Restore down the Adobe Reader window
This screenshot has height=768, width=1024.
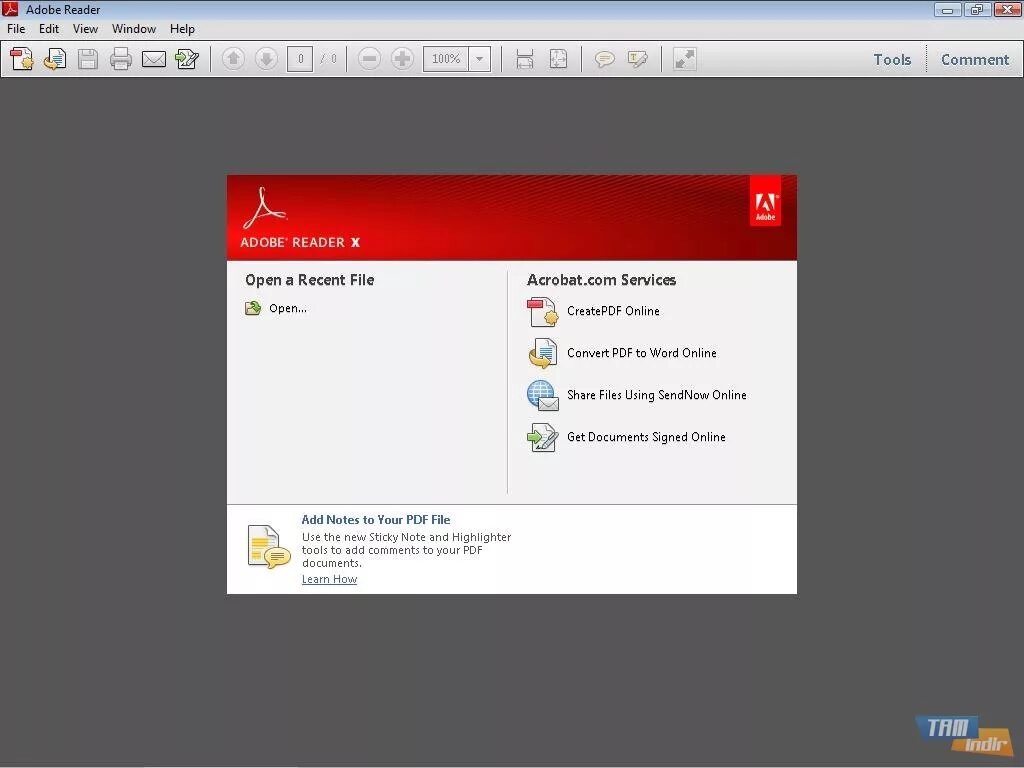977,10
